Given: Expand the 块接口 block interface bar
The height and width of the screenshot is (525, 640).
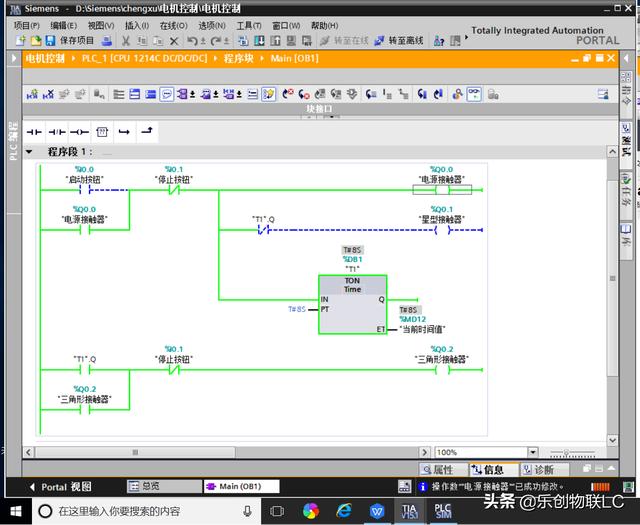Looking at the screenshot, I should (x=320, y=109).
